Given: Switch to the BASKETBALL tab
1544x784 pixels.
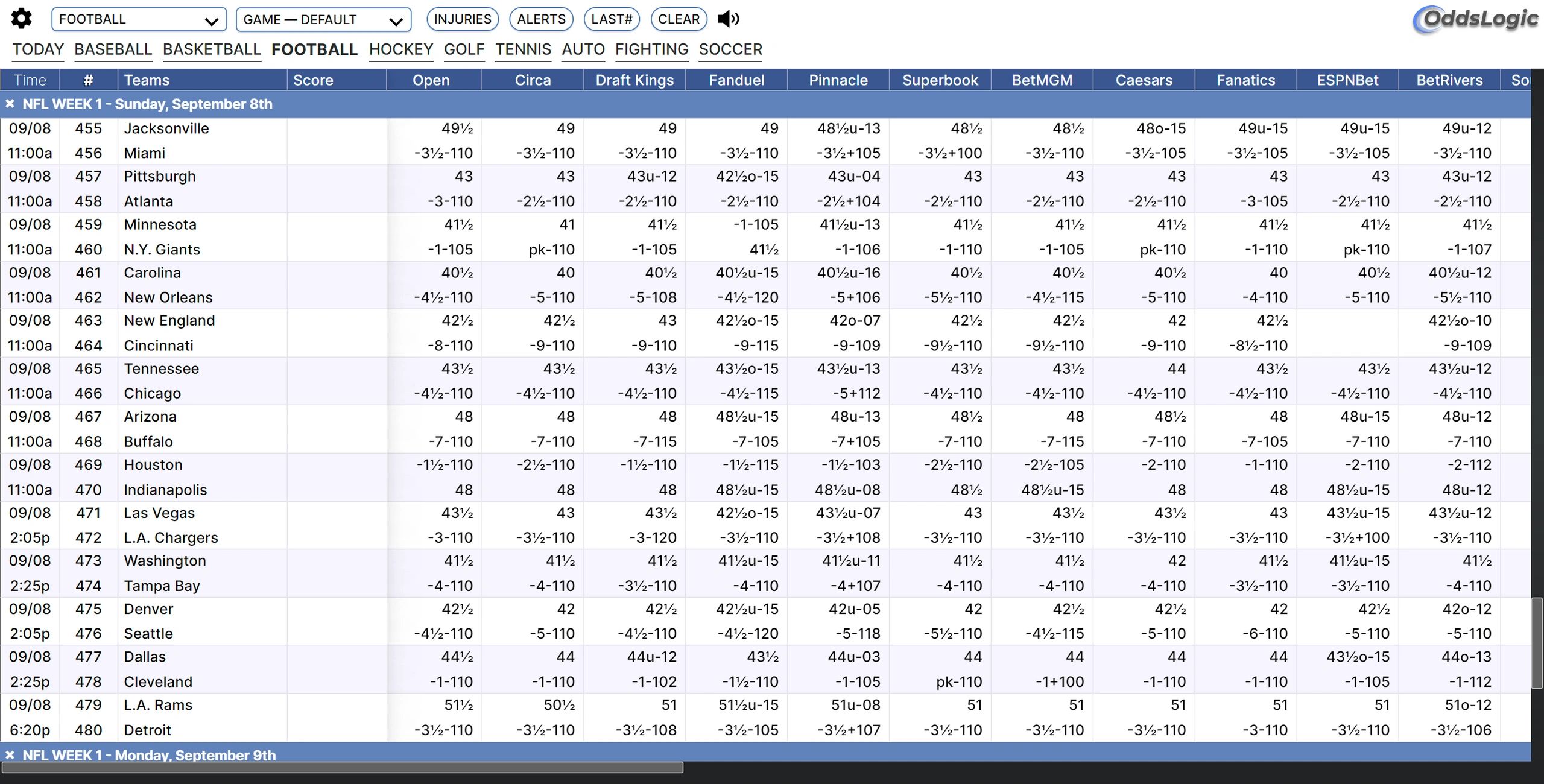Looking at the screenshot, I should (212, 49).
